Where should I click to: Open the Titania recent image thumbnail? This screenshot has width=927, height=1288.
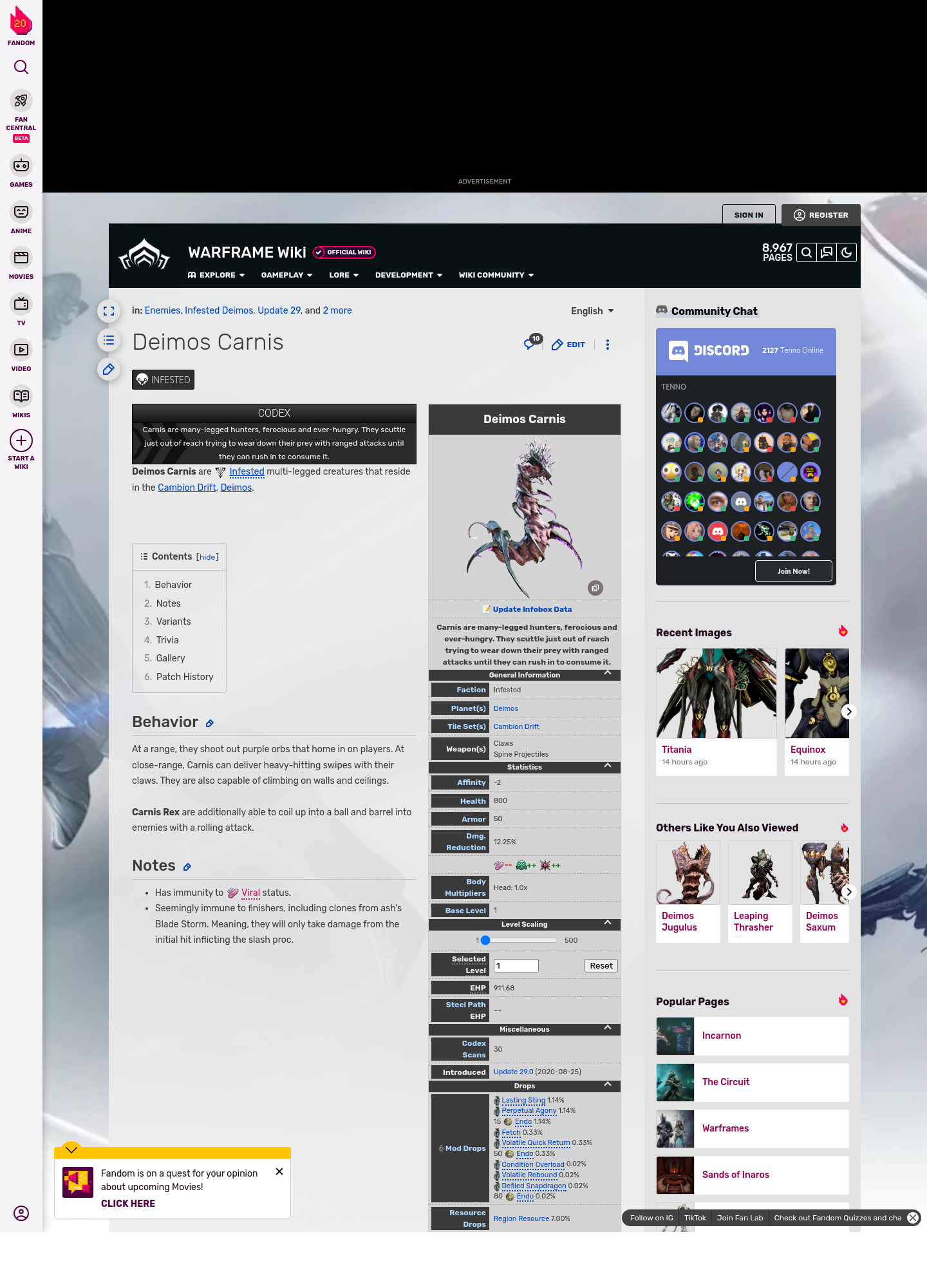click(x=716, y=693)
